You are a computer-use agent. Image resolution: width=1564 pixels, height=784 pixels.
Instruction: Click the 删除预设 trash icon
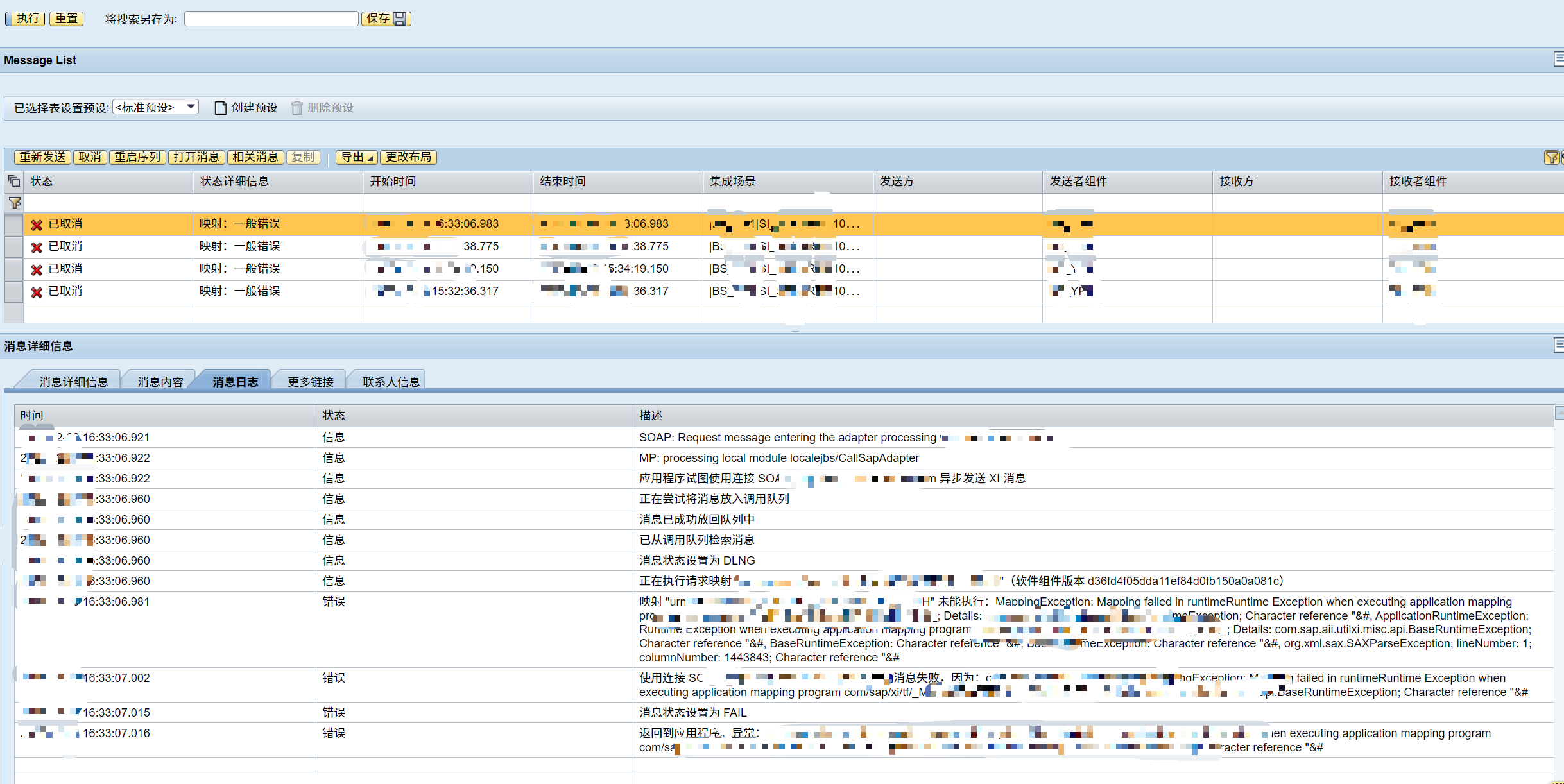point(296,108)
